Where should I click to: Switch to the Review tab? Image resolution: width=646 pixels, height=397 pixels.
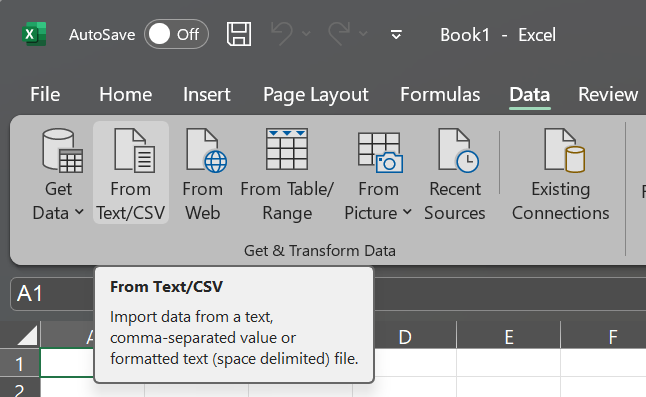pyautogui.click(x=608, y=94)
